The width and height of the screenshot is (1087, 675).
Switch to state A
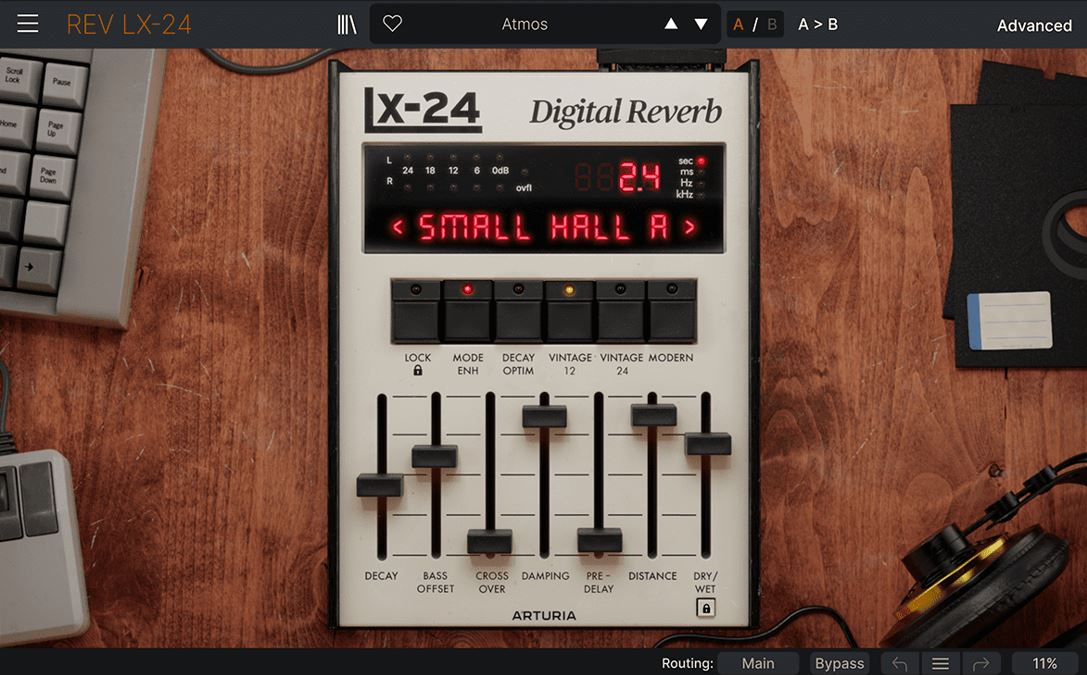click(x=738, y=25)
